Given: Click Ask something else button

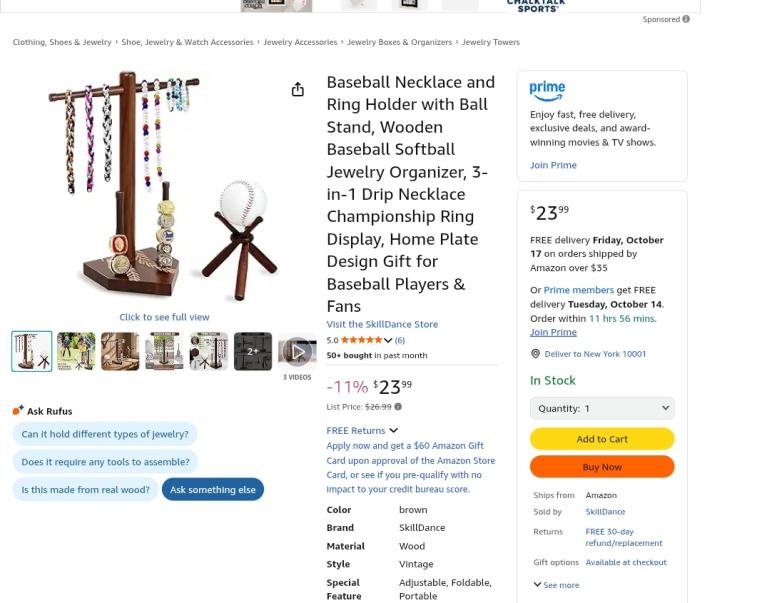Looking at the screenshot, I should [213, 489].
